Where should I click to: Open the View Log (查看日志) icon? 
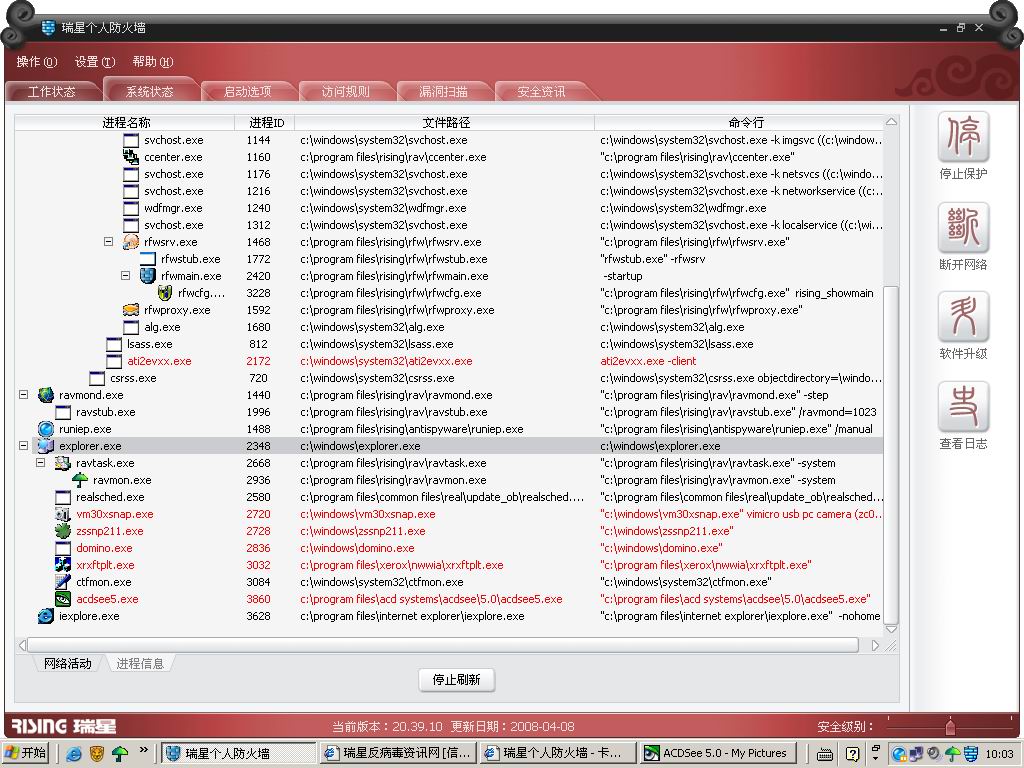(963, 407)
